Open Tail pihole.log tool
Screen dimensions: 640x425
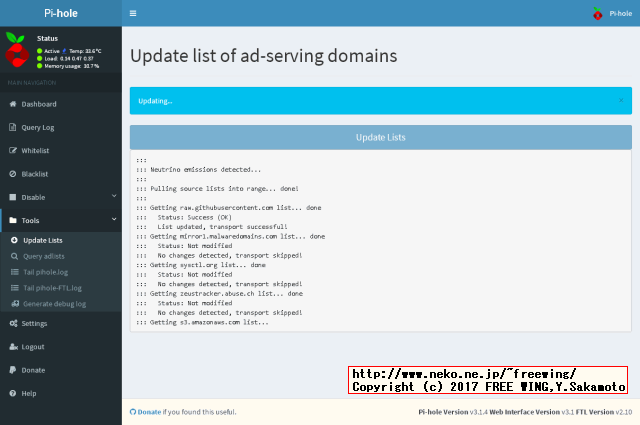click(x=61, y=272)
